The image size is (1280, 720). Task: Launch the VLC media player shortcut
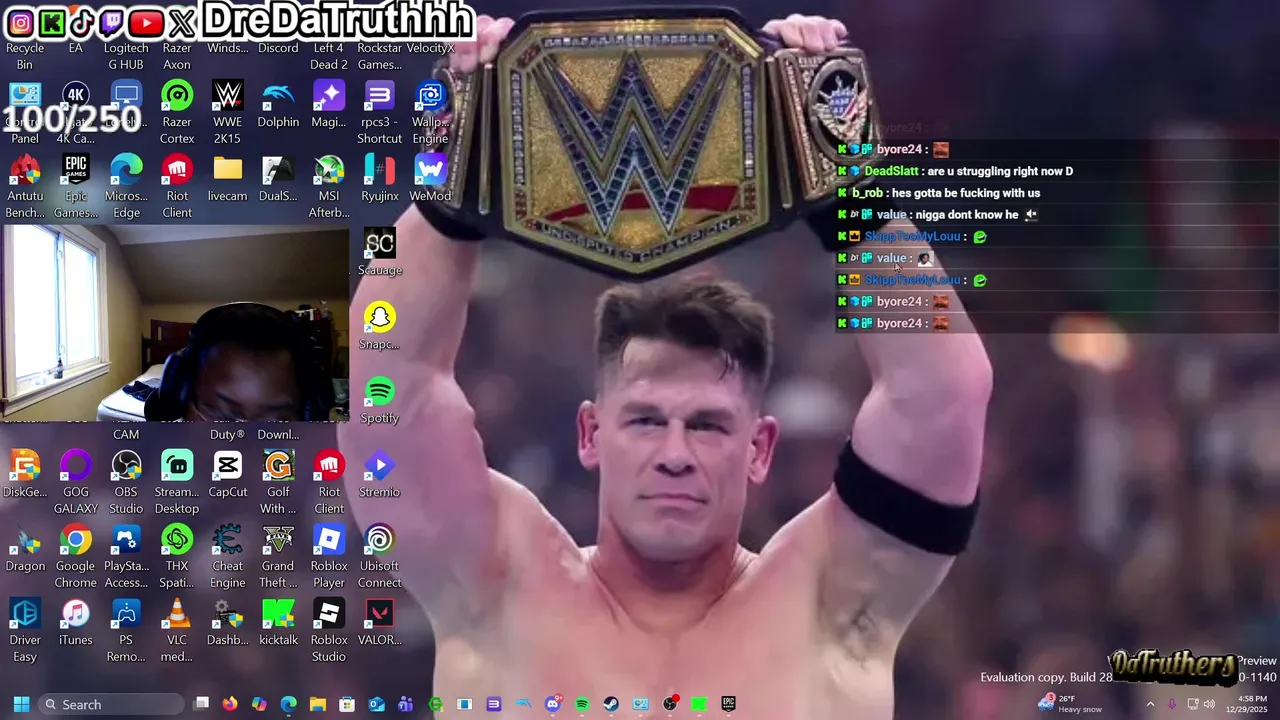177,631
